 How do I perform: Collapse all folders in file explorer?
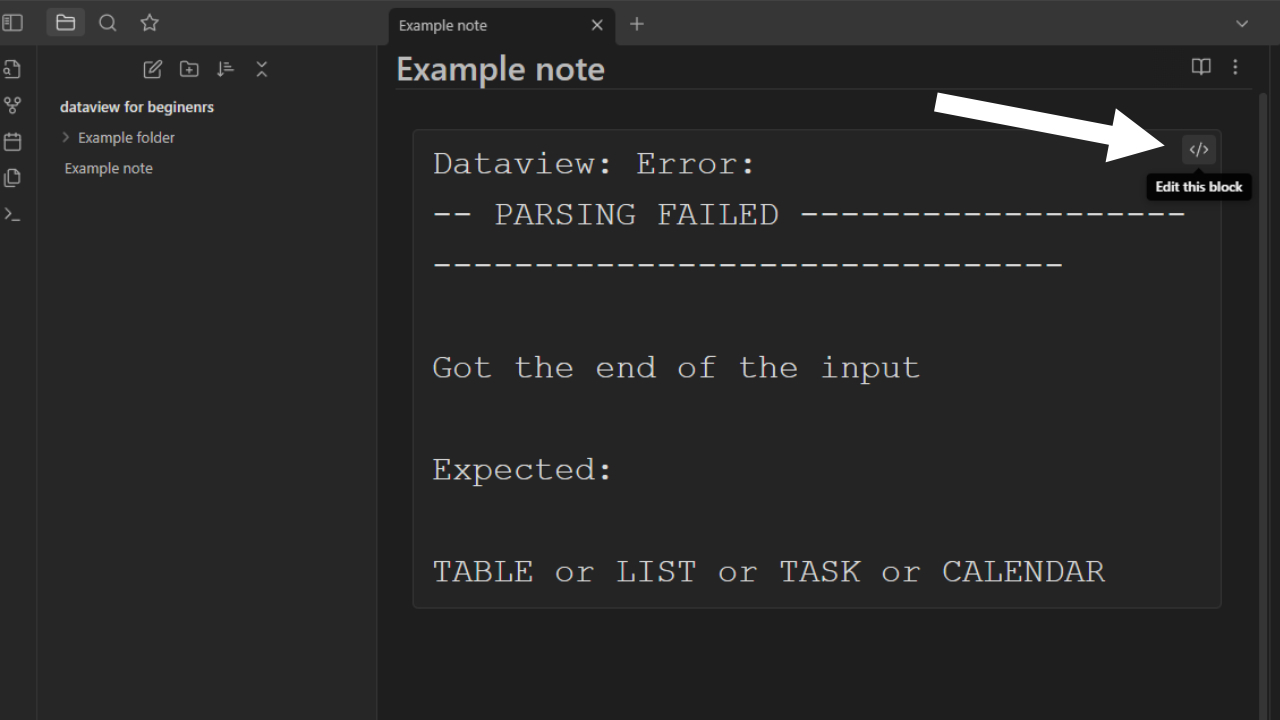[261, 68]
